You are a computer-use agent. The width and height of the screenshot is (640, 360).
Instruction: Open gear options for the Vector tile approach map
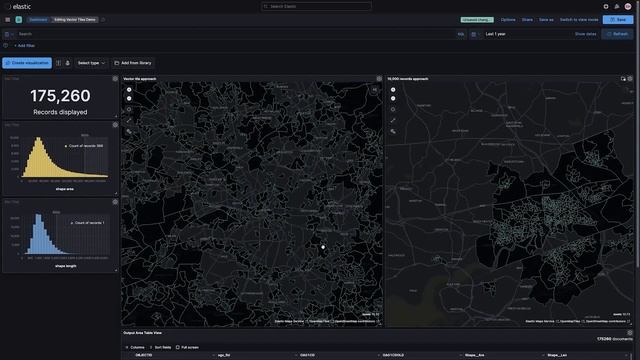pos(379,79)
